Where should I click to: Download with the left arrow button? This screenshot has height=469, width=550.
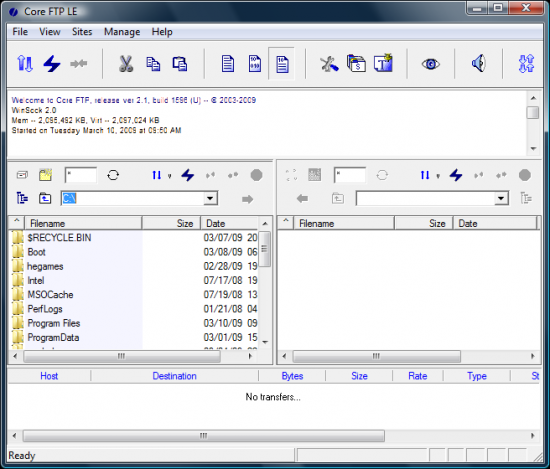(x=302, y=199)
